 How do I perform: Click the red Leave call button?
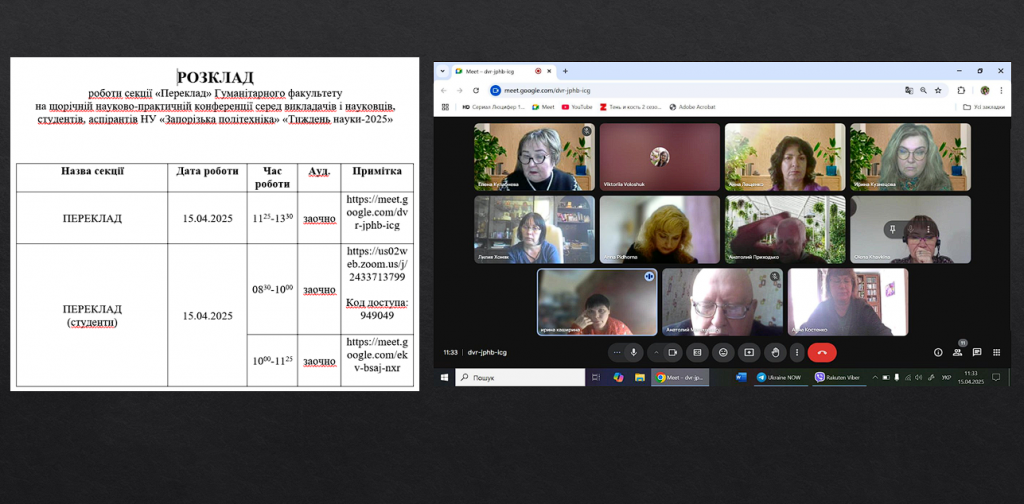coord(822,352)
